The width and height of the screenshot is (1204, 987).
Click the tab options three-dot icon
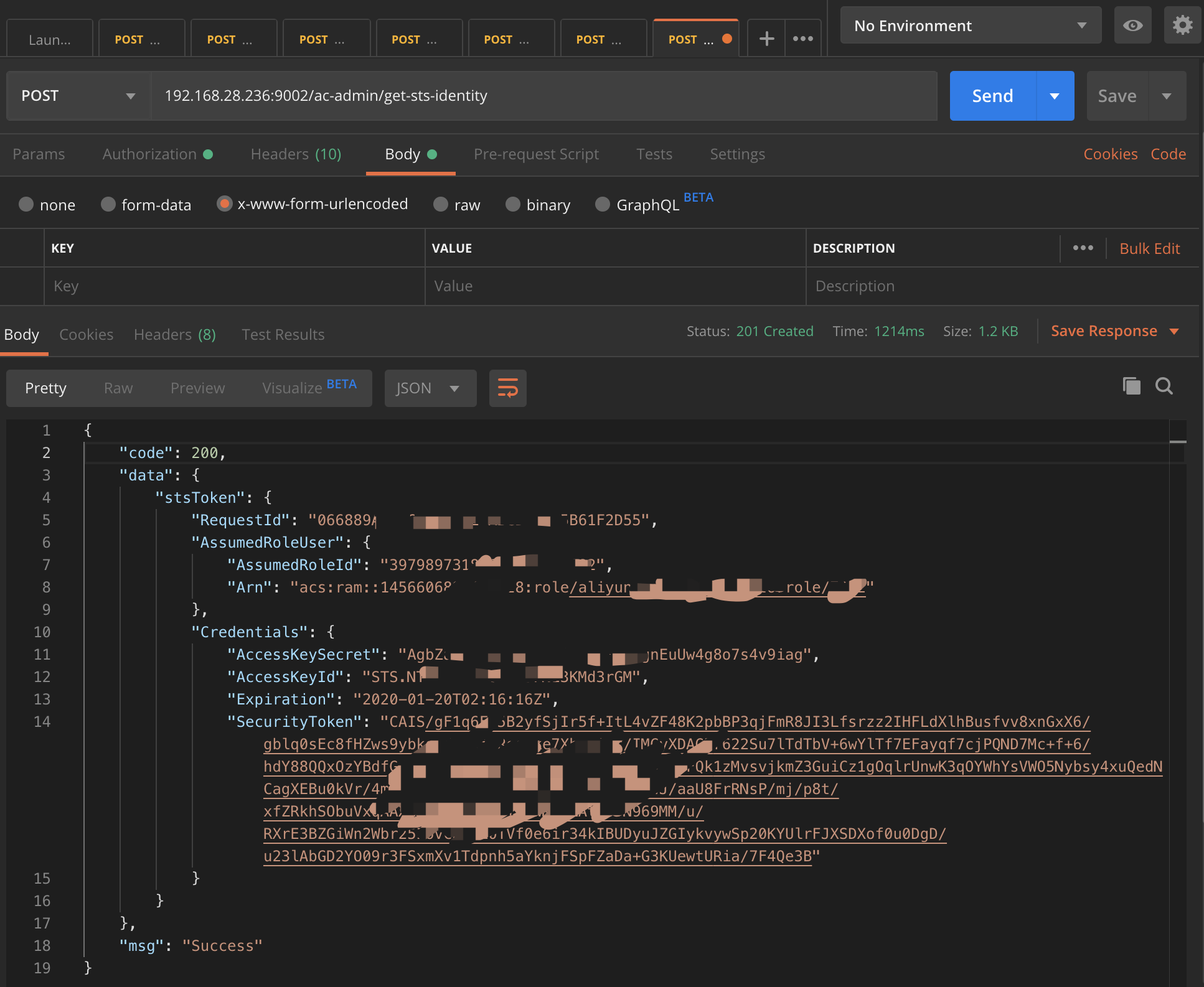(802, 39)
